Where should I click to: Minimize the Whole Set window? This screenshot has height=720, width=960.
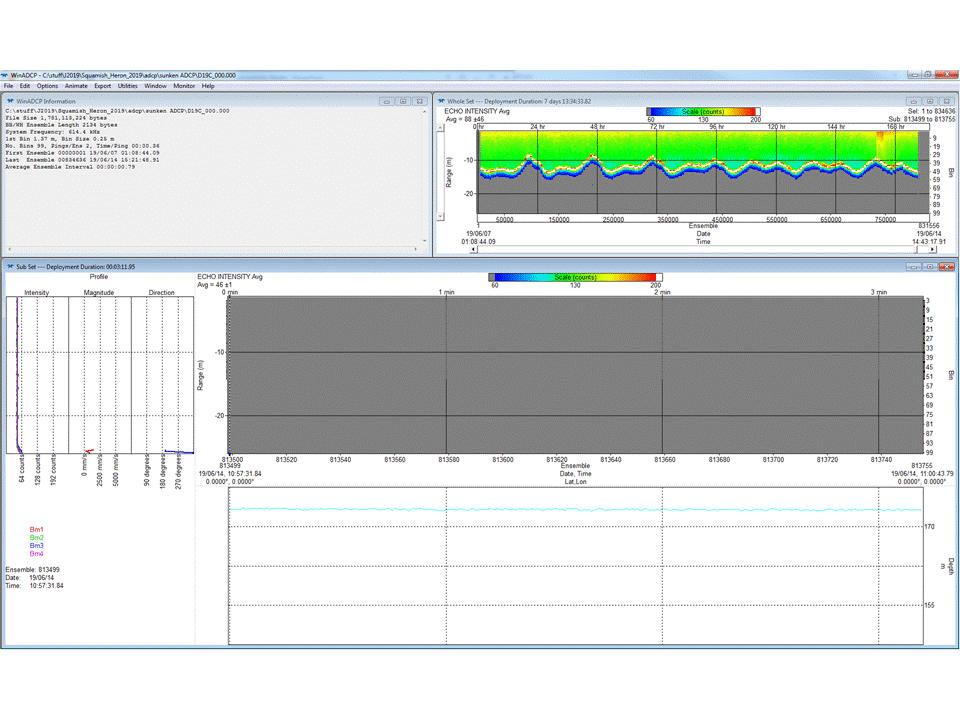(913, 101)
